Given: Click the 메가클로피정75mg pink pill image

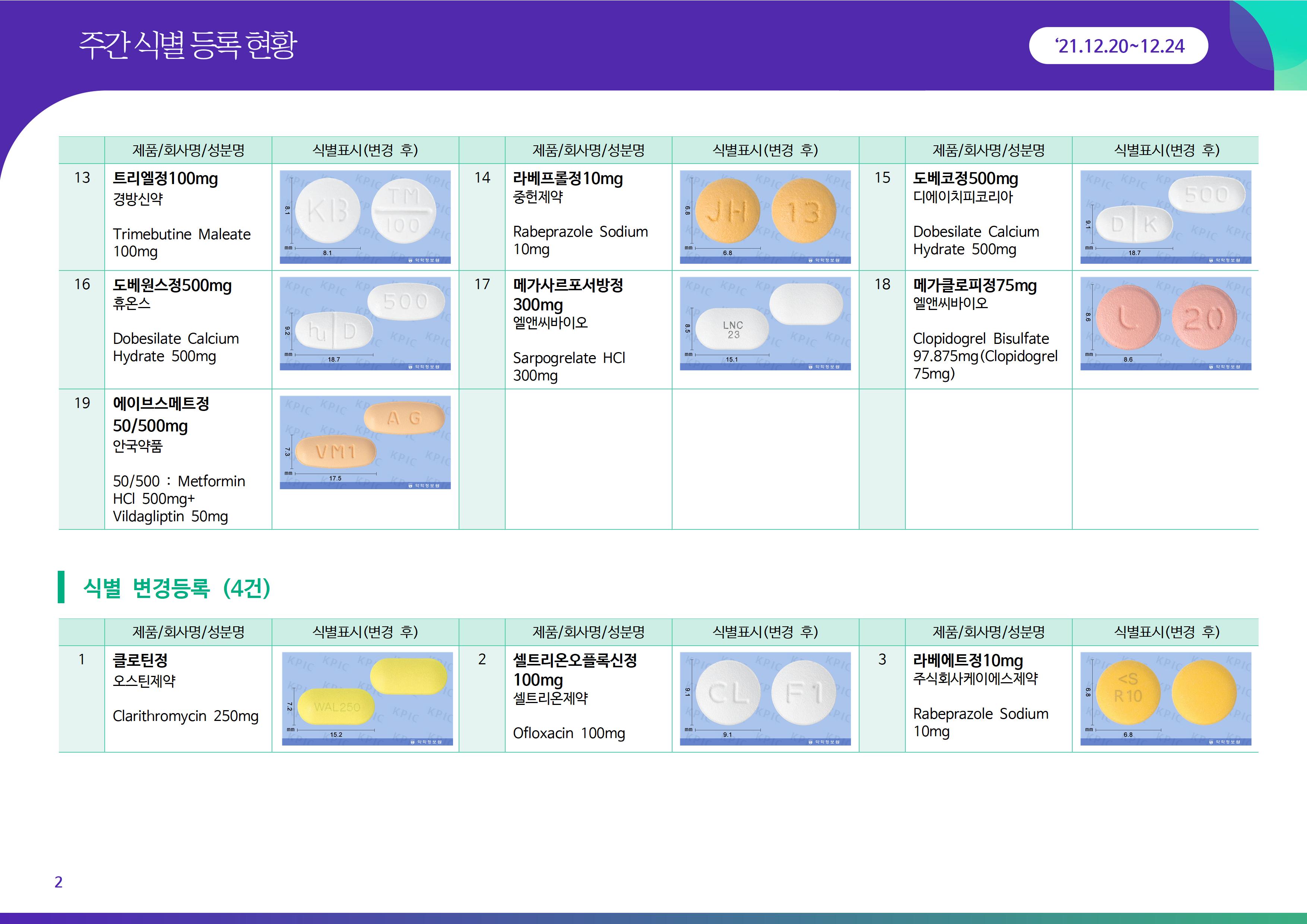Looking at the screenshot, I should click(x=1165, y=323).
